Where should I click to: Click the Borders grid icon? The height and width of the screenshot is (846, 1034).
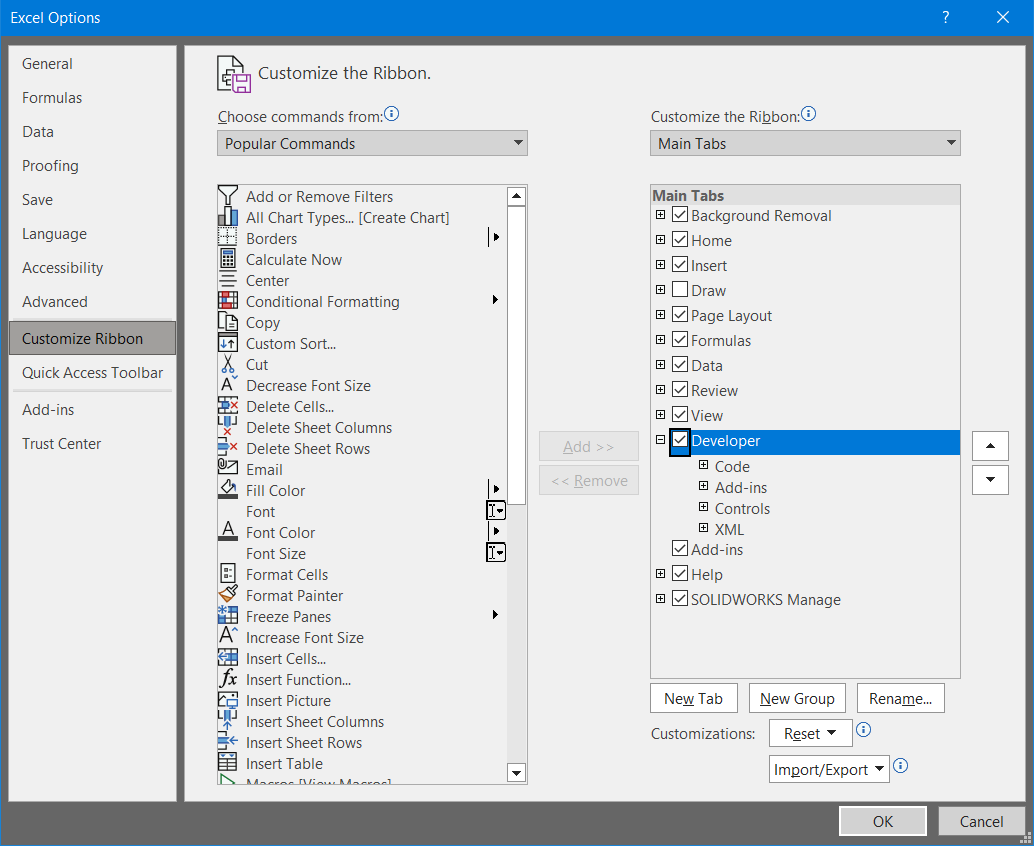(228, 238)
